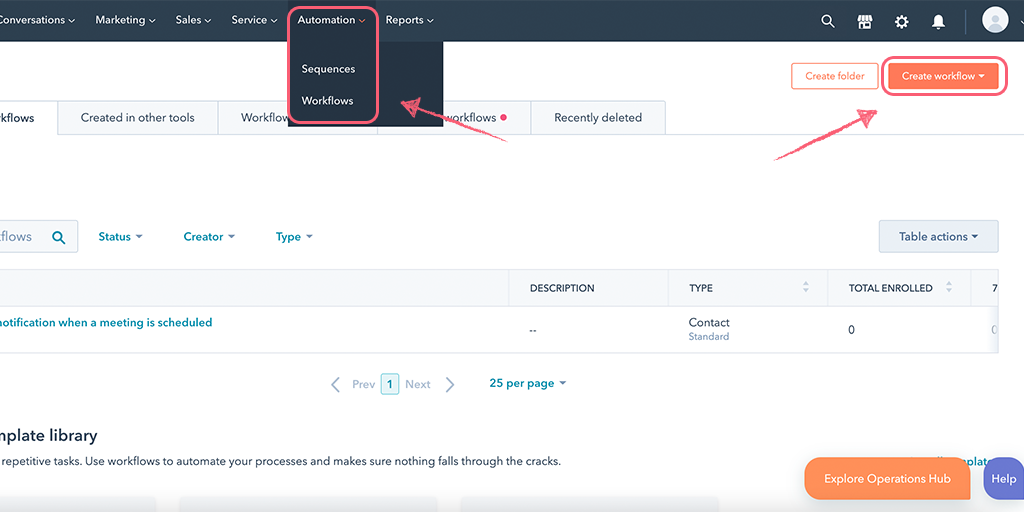Open the Service menu
Viewport: 1024px width, 512px height.
pos(253,20)
